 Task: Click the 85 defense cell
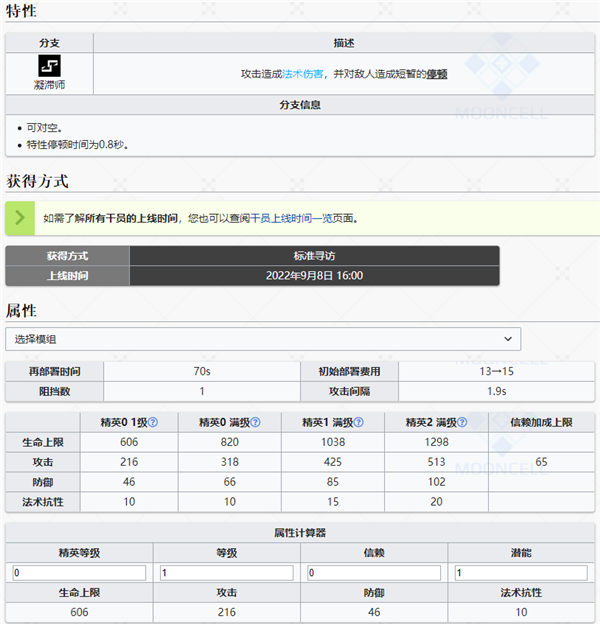point(333,482)
